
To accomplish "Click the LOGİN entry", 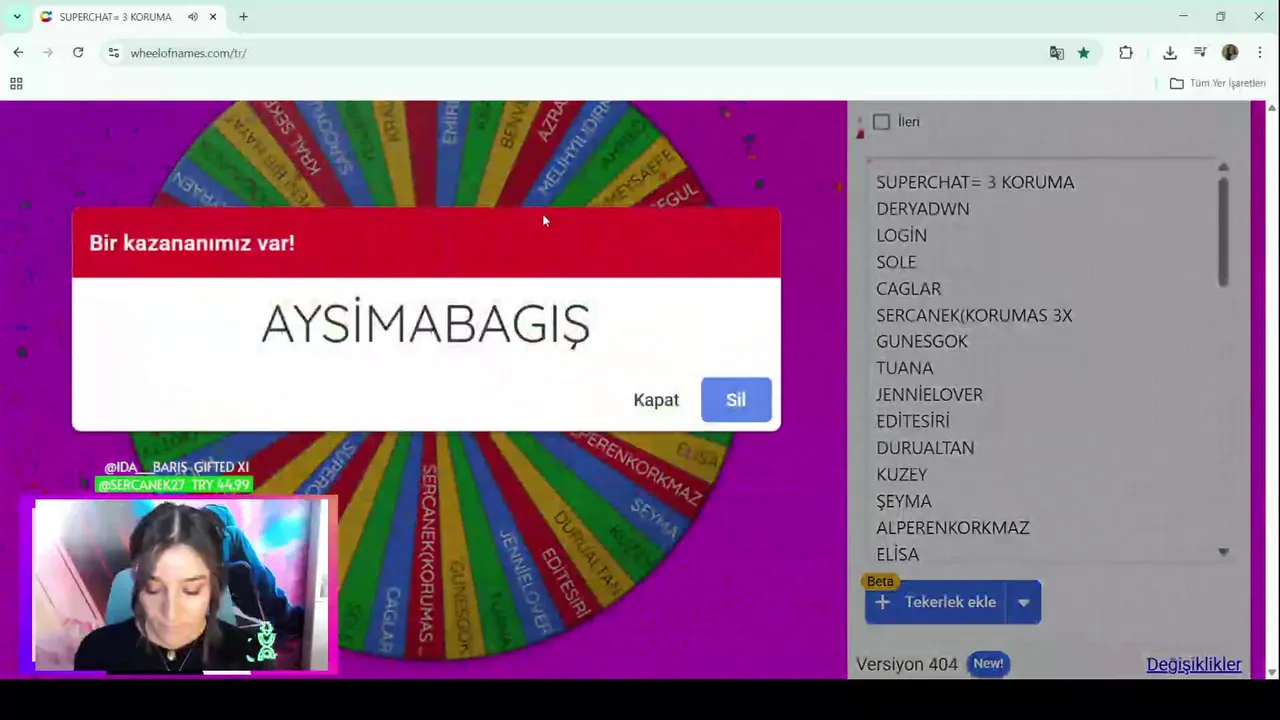I will [902, 235].
